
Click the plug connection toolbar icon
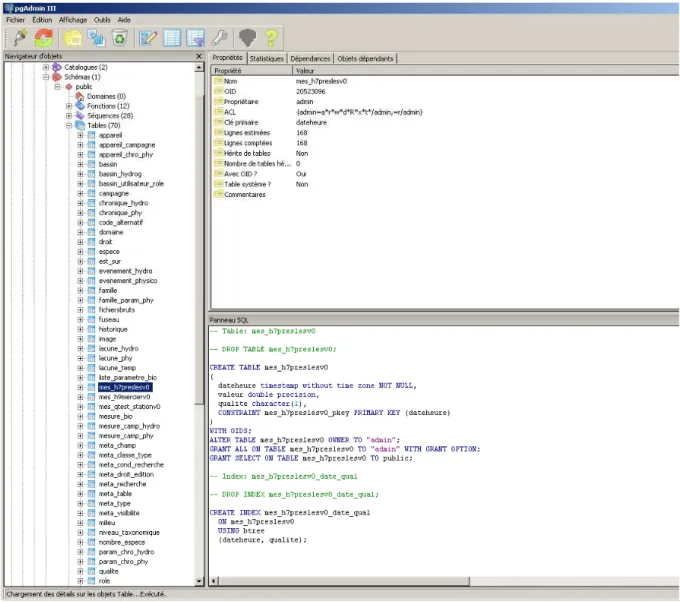20,38
